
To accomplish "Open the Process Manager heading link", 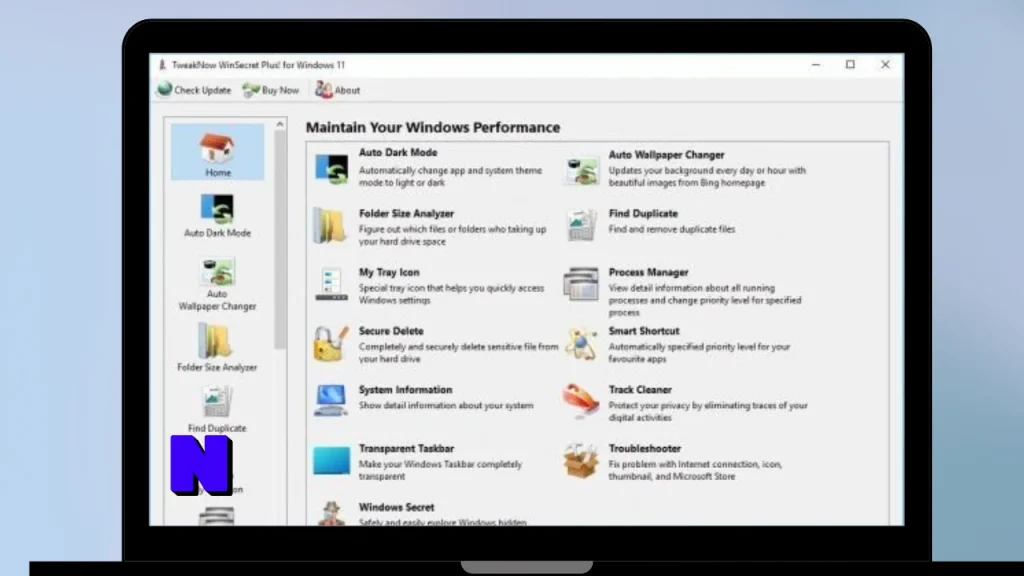I will click(648, 272).
